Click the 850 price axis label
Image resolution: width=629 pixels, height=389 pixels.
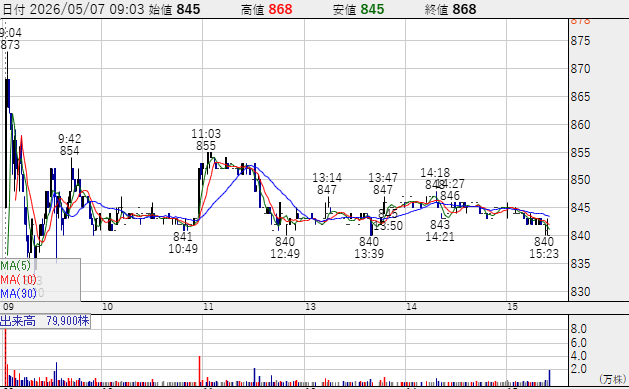pyautogui.click(x=580, y=180)
